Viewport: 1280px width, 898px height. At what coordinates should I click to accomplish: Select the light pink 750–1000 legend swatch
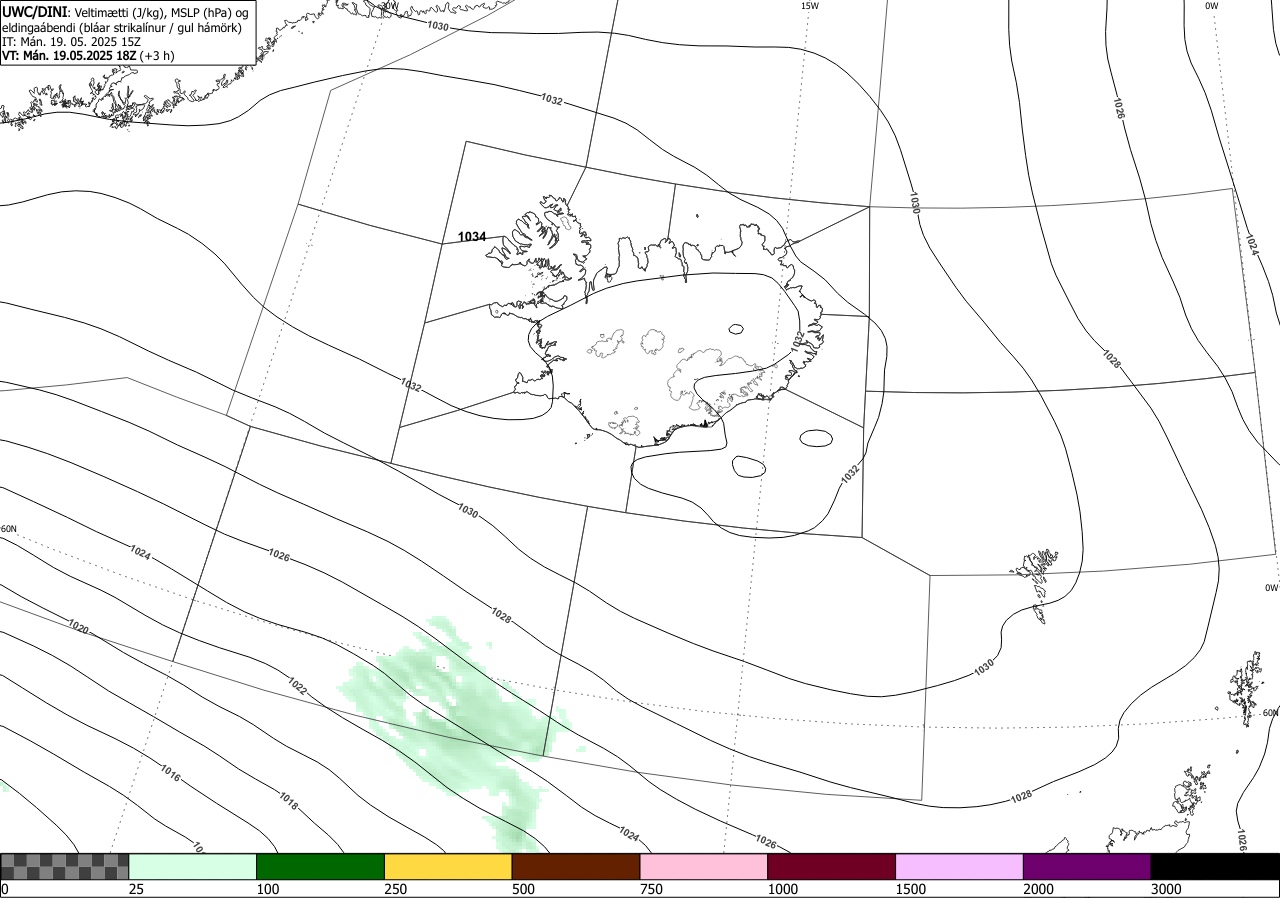click(x=704, y=866)
